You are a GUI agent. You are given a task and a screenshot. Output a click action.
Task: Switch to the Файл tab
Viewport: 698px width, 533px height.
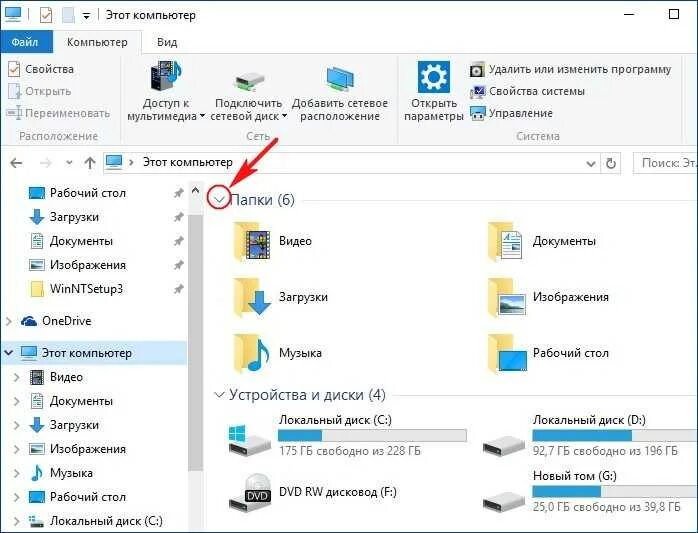click(25, 42)
